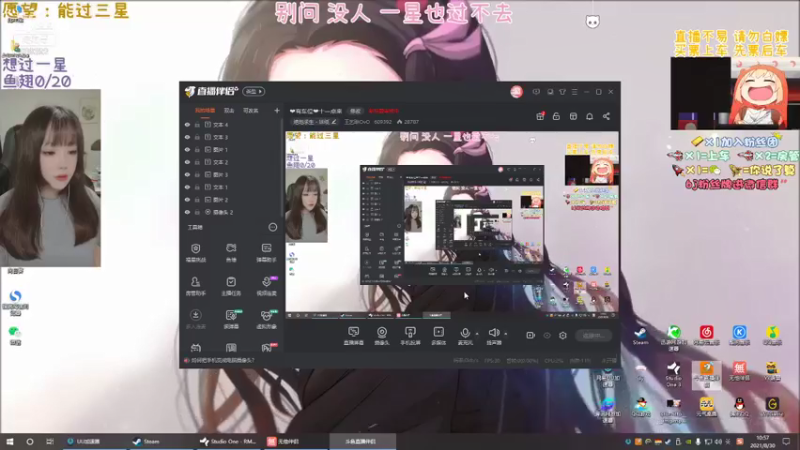
Task: Hide the 文本 1 layer
Action: tap(187, 187)
